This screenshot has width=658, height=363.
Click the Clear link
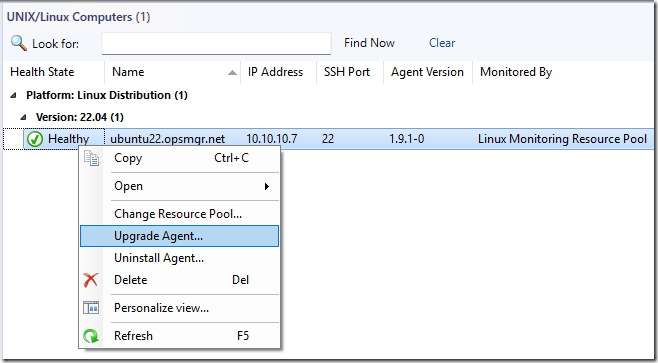[442, 43]
